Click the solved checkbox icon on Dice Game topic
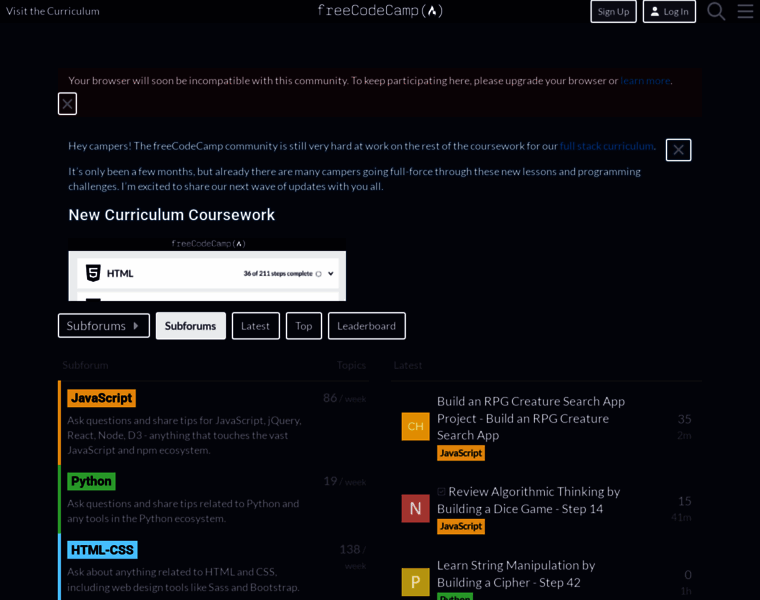The width and height of the screenshot is (760, 600). point(441,492)
